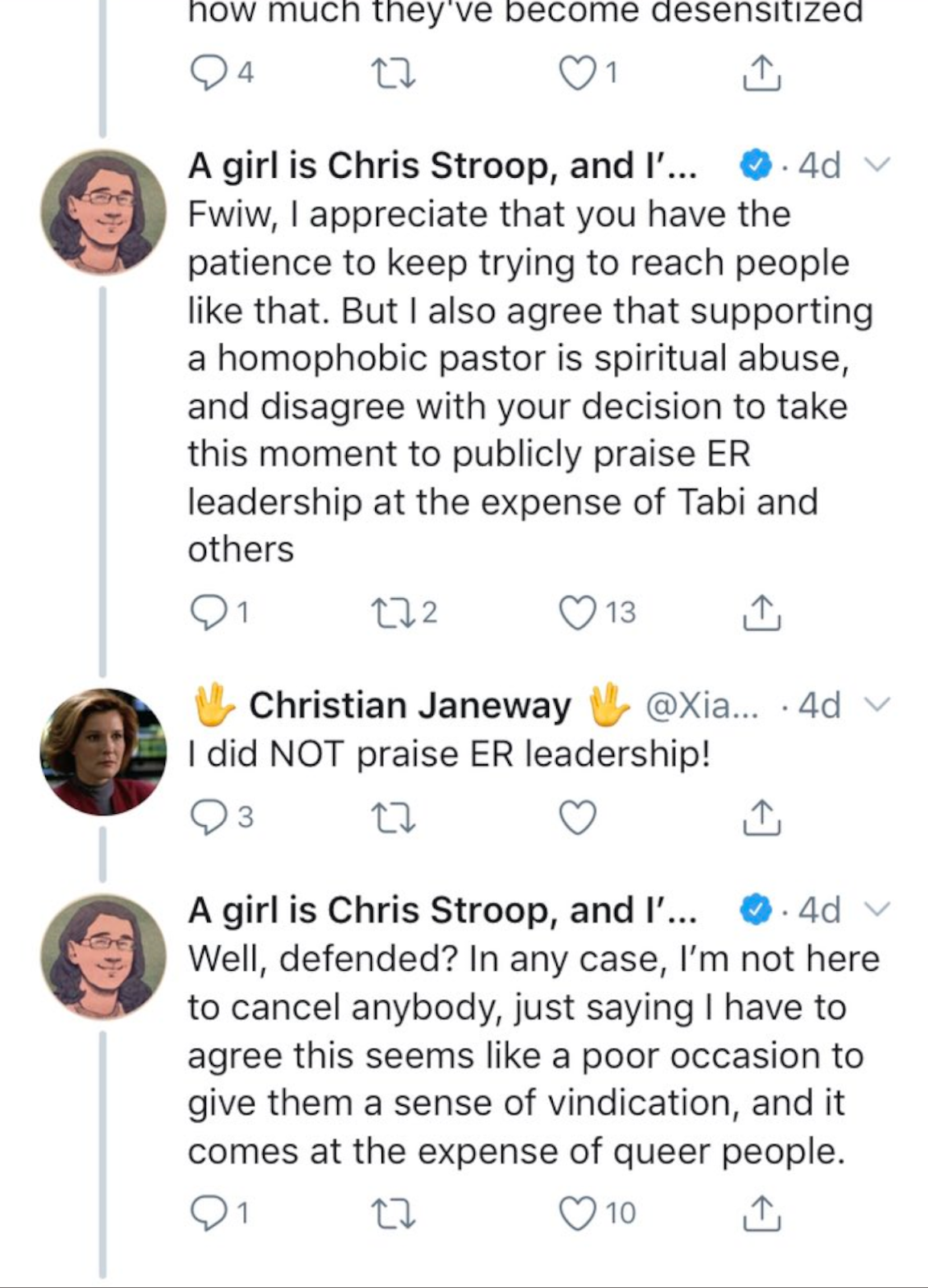Retweet the "Fwiw, I appreciate" tweet
928x1288 pixels.
click(392, 613)
